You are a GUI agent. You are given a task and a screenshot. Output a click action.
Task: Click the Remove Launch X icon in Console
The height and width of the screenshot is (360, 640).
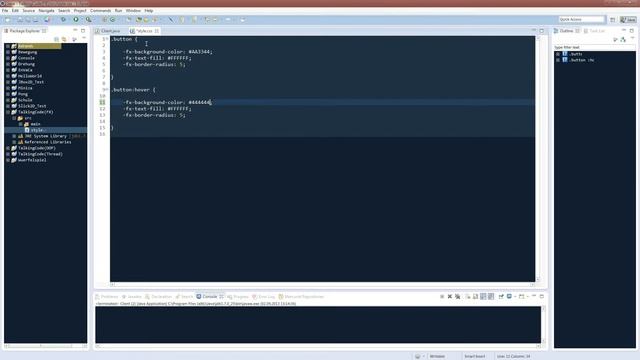click(450, 297)
